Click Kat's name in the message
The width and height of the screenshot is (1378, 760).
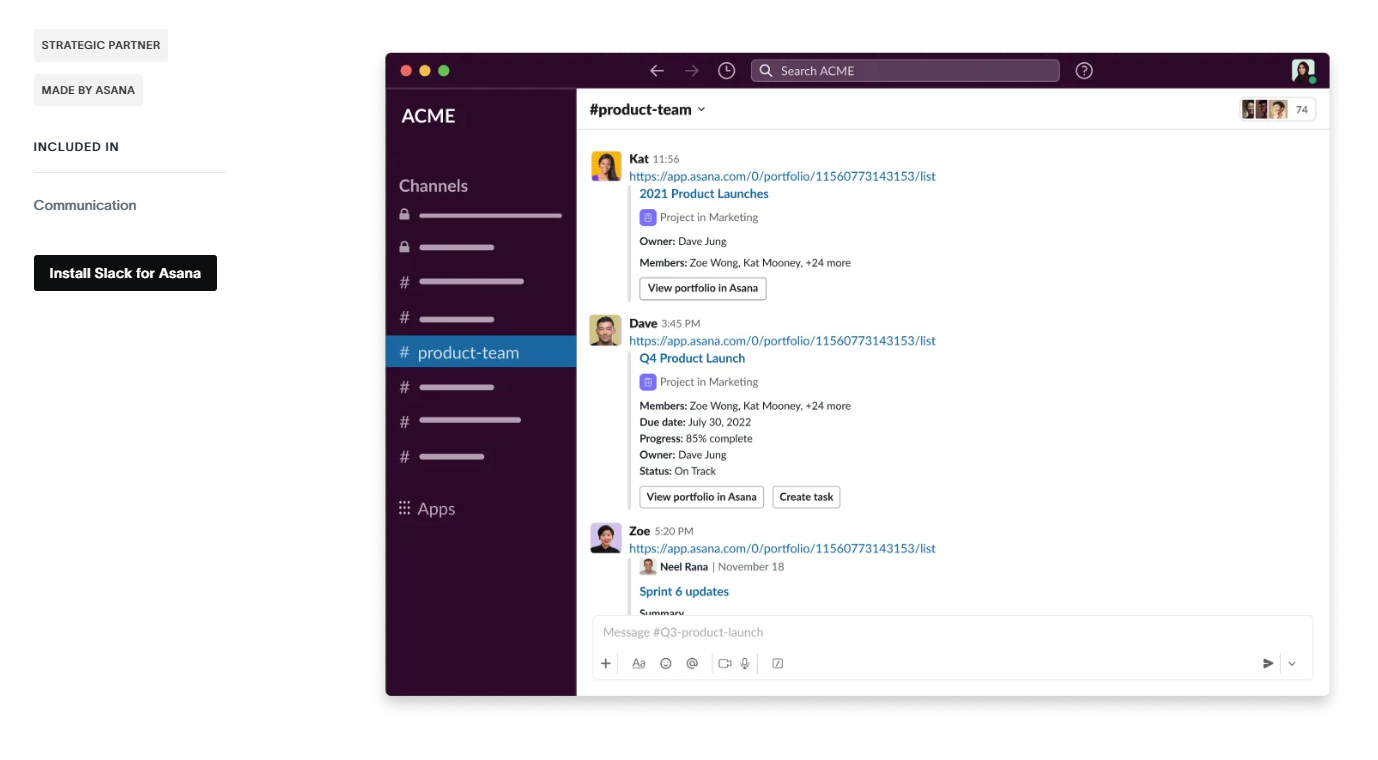tap(639, 159)
